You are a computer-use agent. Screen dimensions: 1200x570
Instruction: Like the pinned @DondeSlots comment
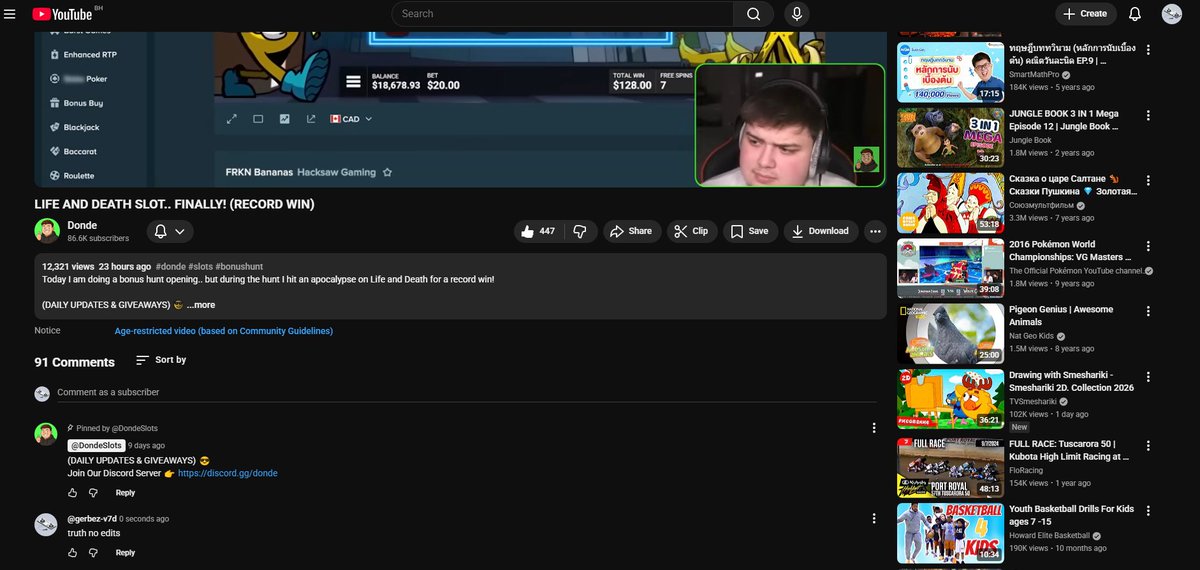click(73, 493)
